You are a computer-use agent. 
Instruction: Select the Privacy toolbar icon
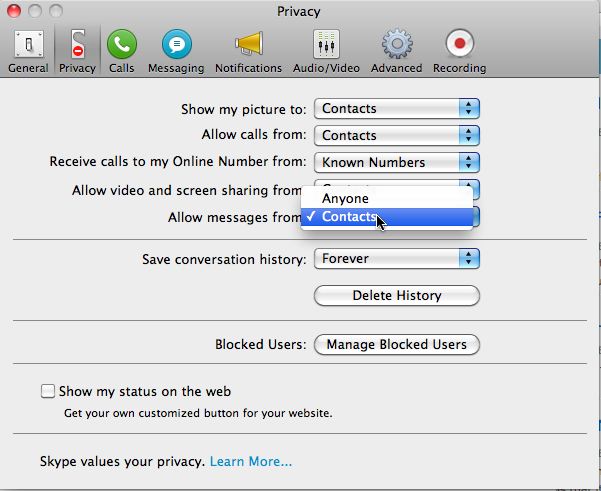pyautogui.click(x=77, y=51)
